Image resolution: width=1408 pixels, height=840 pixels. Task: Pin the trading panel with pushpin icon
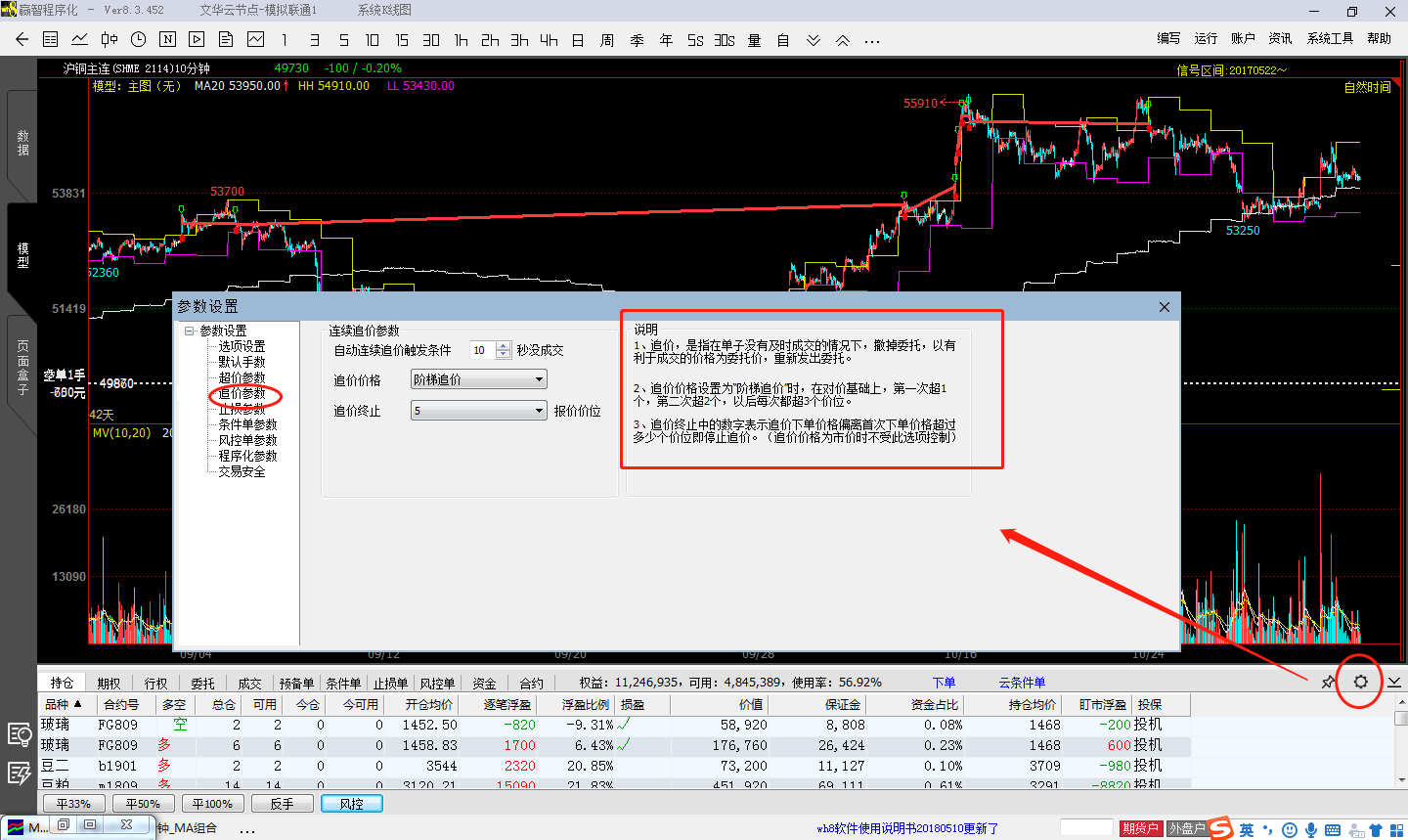click(1328, 683)
